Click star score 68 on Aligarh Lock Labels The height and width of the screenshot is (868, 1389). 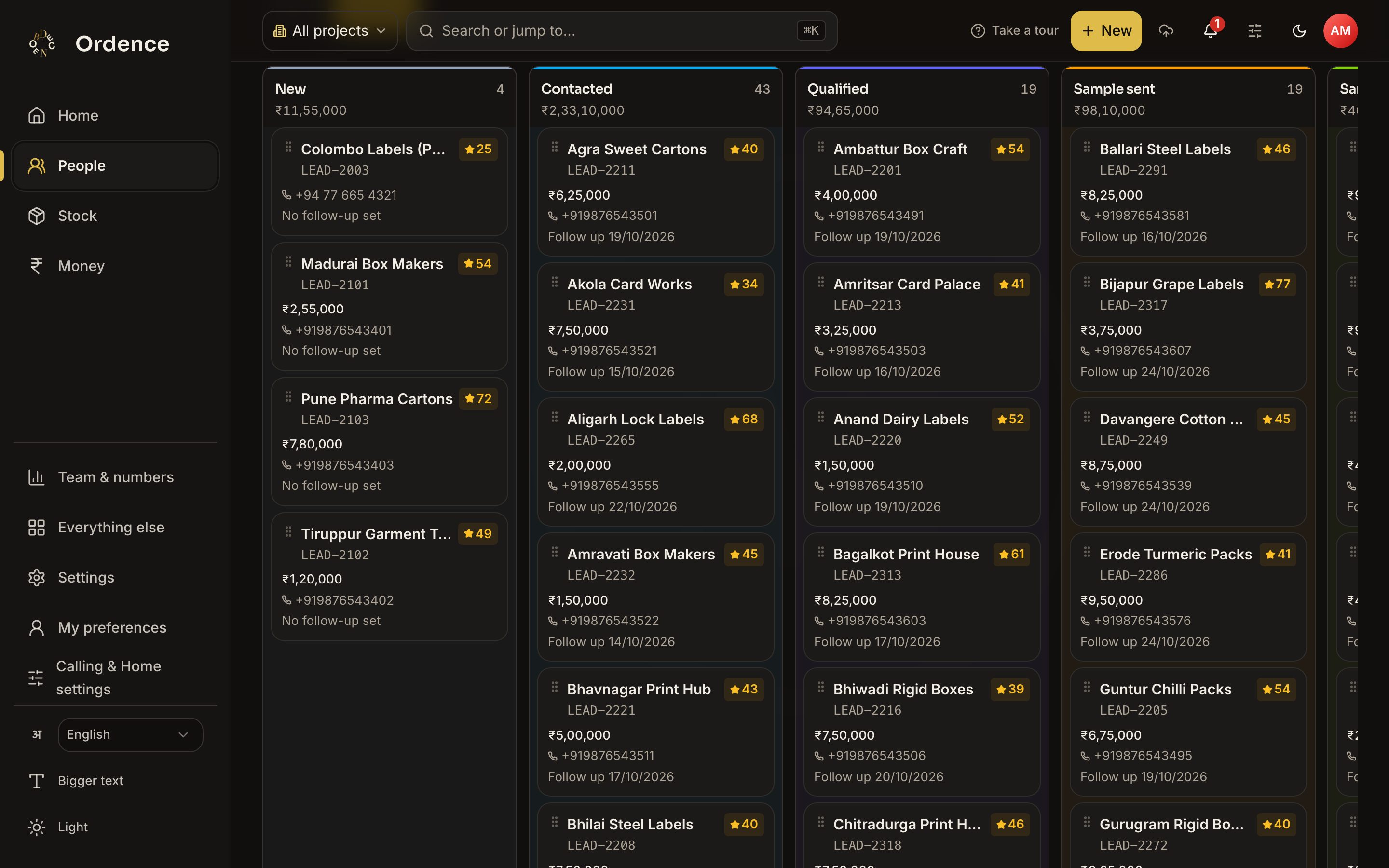(x=744, y=419)
